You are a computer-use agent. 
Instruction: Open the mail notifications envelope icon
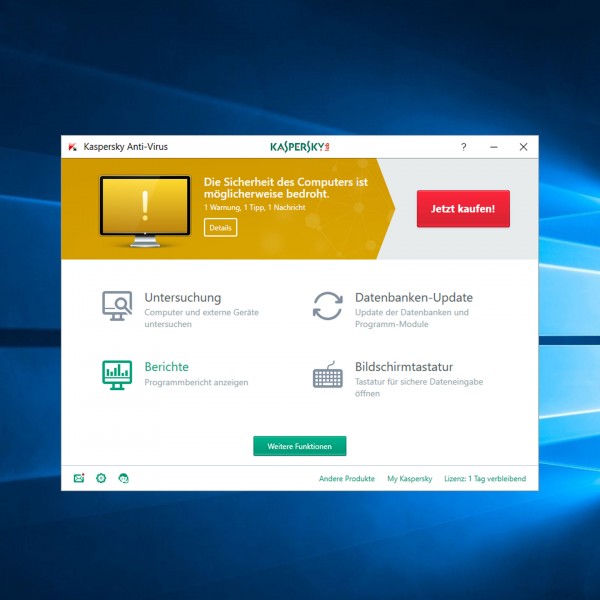[x=79, y=478]
